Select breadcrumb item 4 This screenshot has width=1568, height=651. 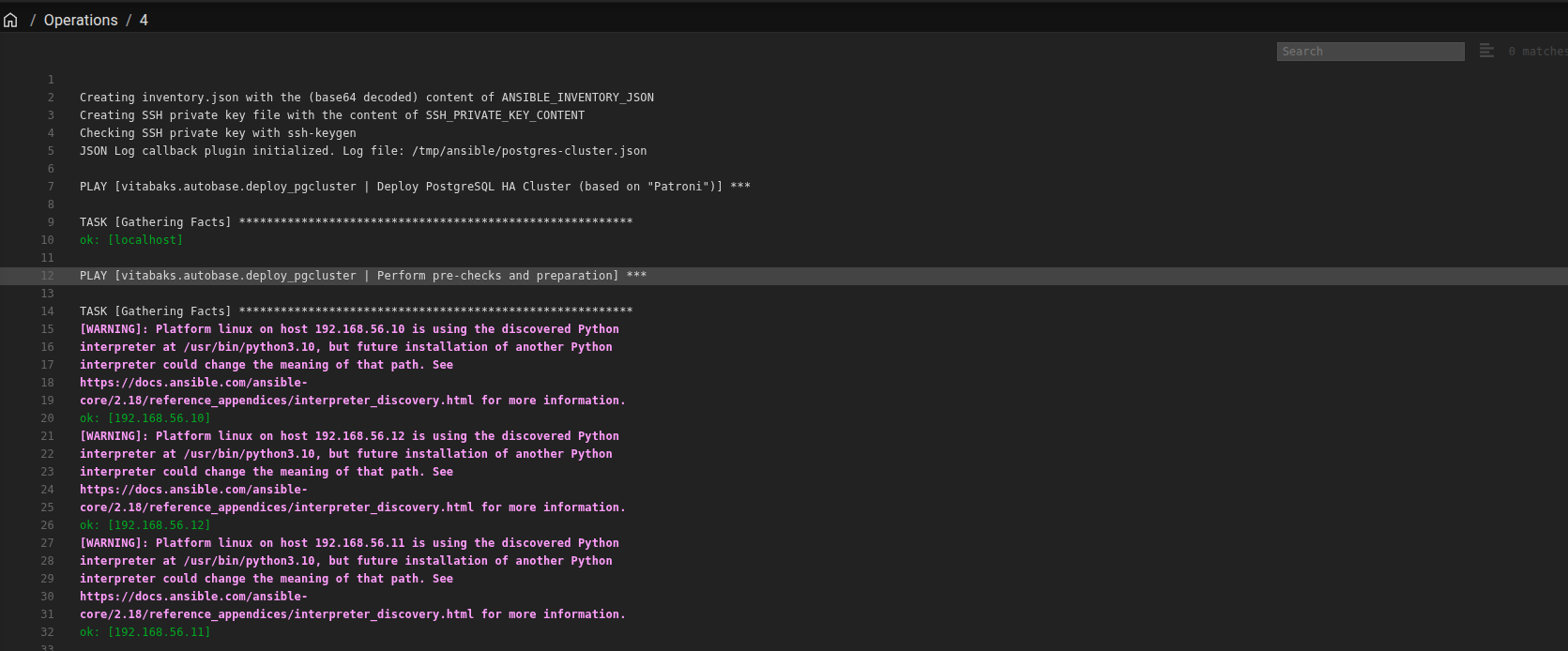[144, 20]
